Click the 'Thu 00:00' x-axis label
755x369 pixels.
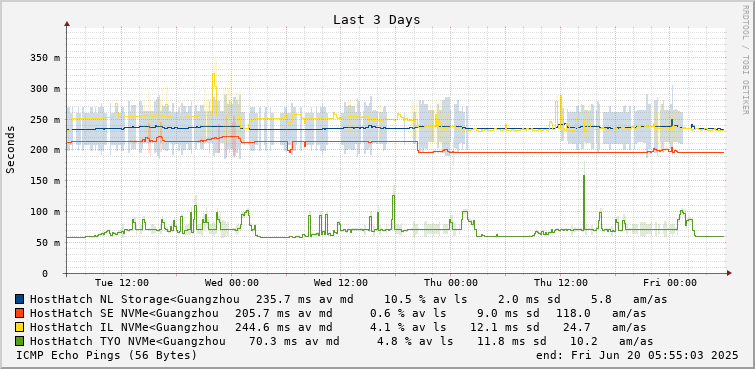[451, 282]
